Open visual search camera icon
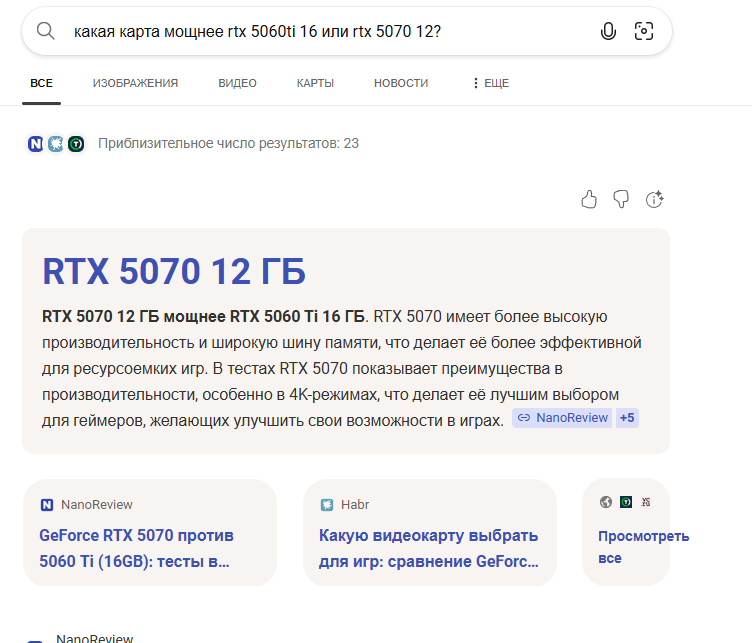752x643 pixels. click(x=644, y=31)
